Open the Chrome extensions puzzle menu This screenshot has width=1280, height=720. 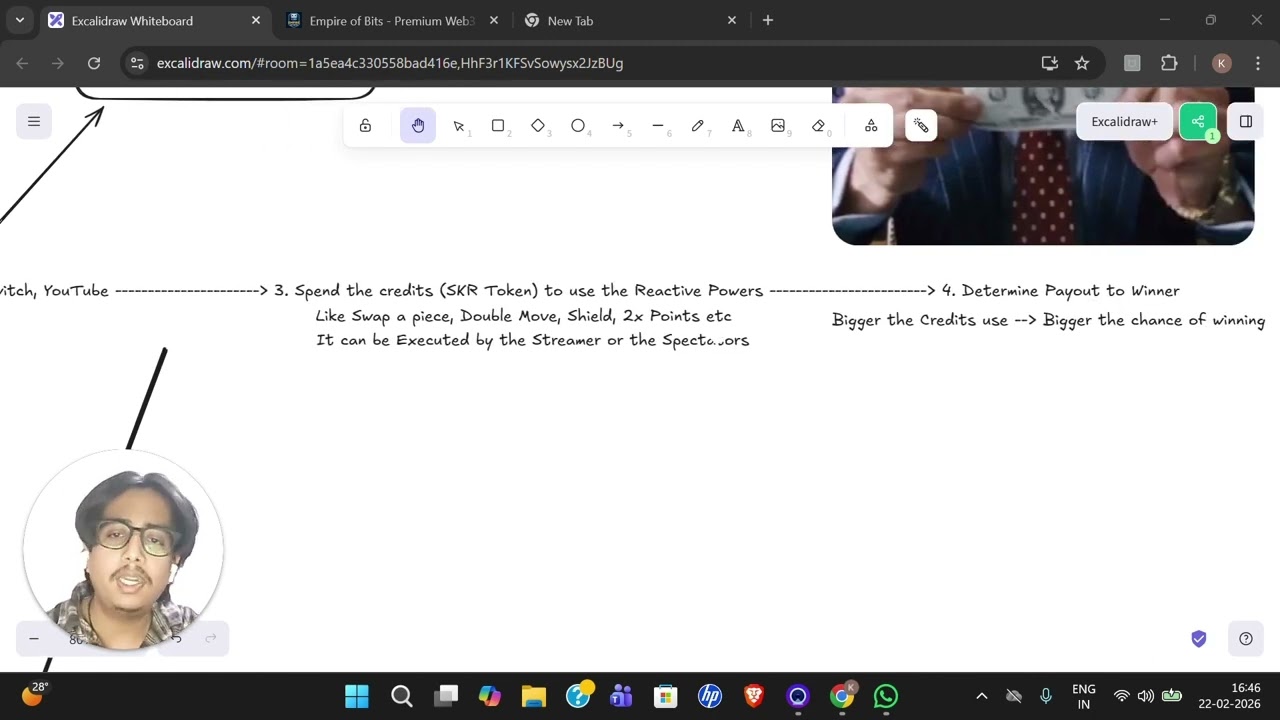(x=1169, y=63)
